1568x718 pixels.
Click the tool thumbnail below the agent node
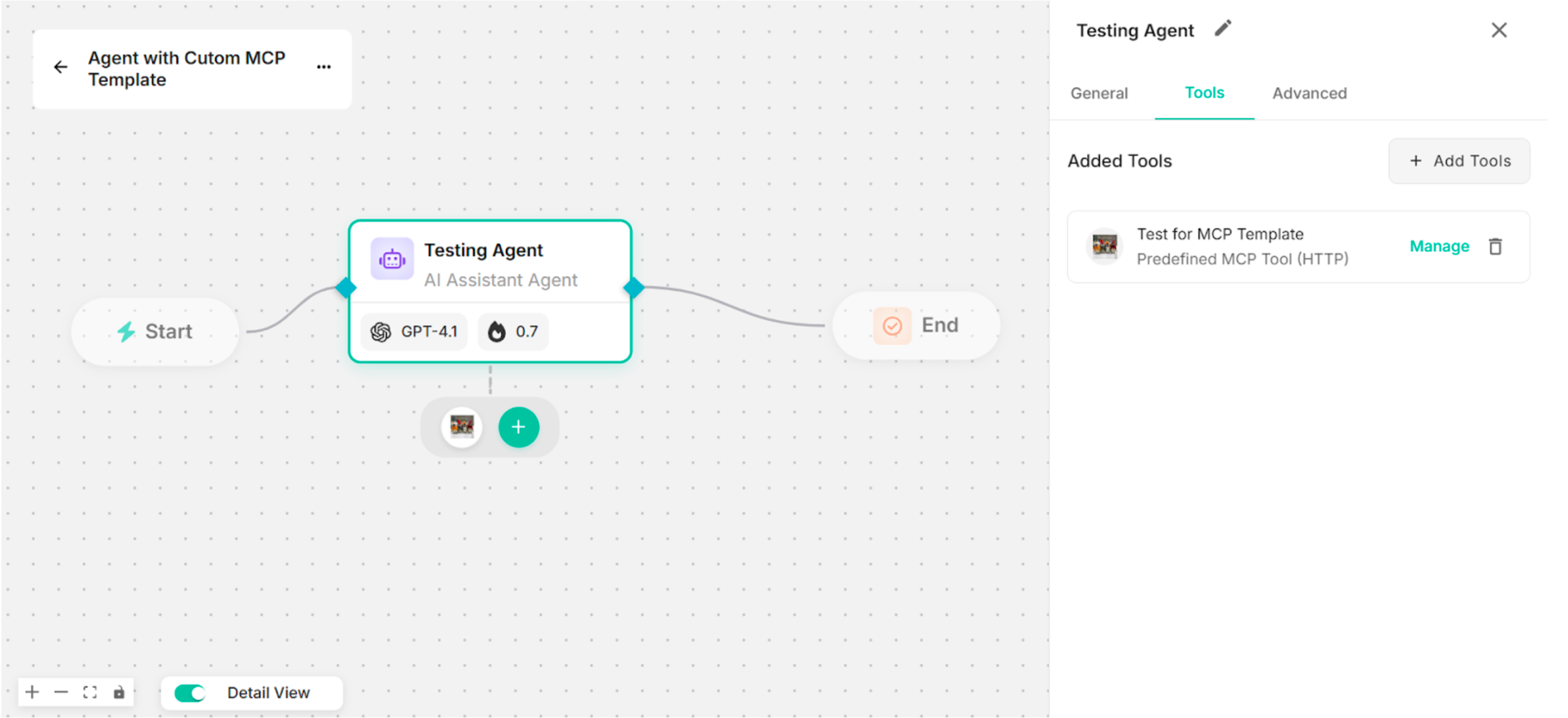[461, 426]
